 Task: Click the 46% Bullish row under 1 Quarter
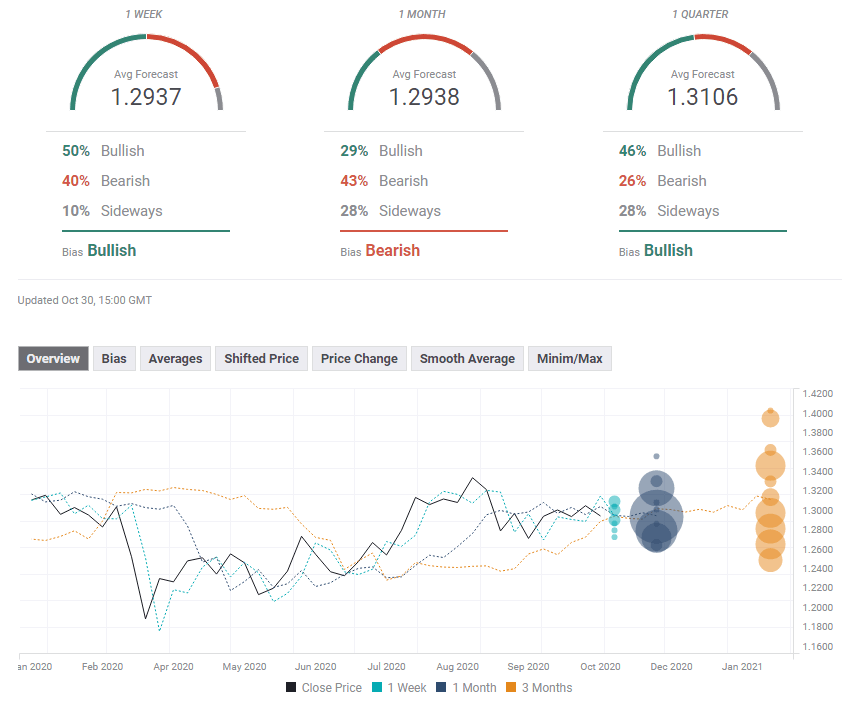(660, 151)
